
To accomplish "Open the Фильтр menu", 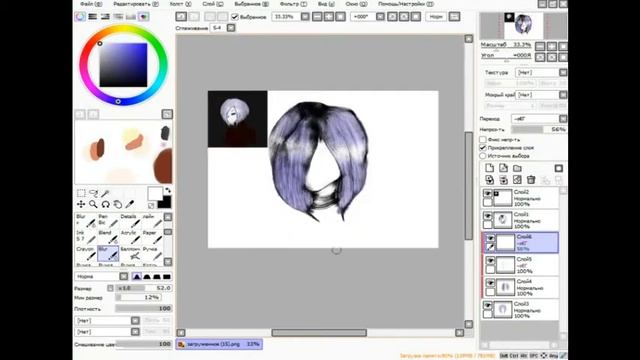I will pyautogui.click(x=293, y=4).
